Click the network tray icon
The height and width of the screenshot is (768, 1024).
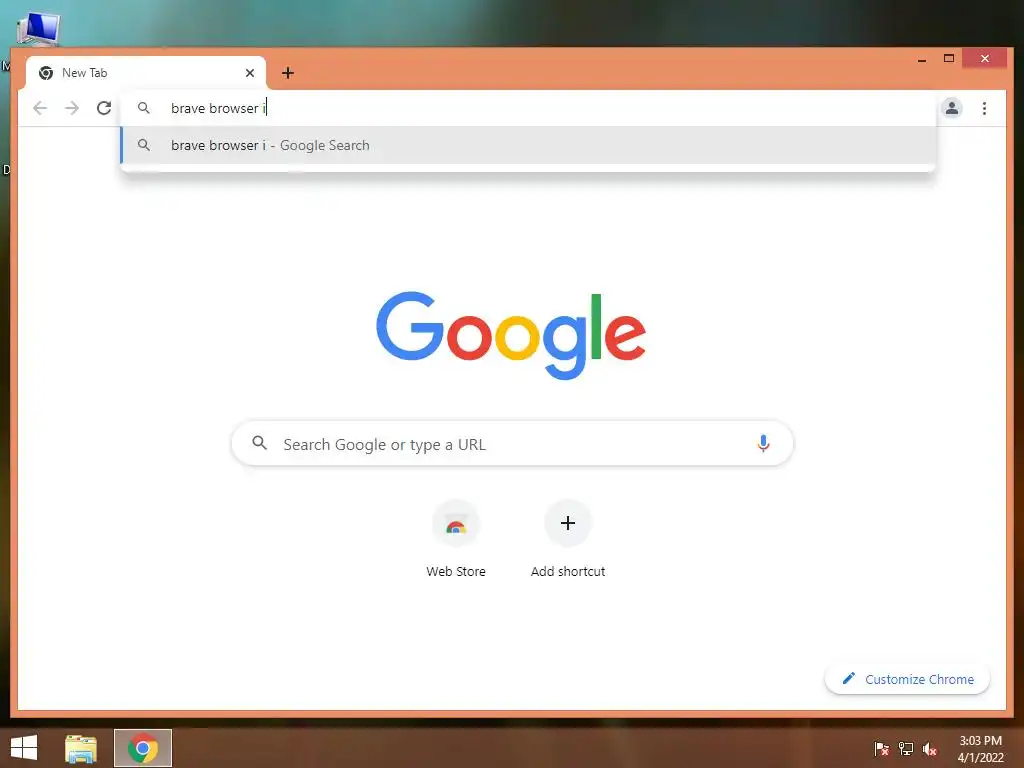(906, 749)
